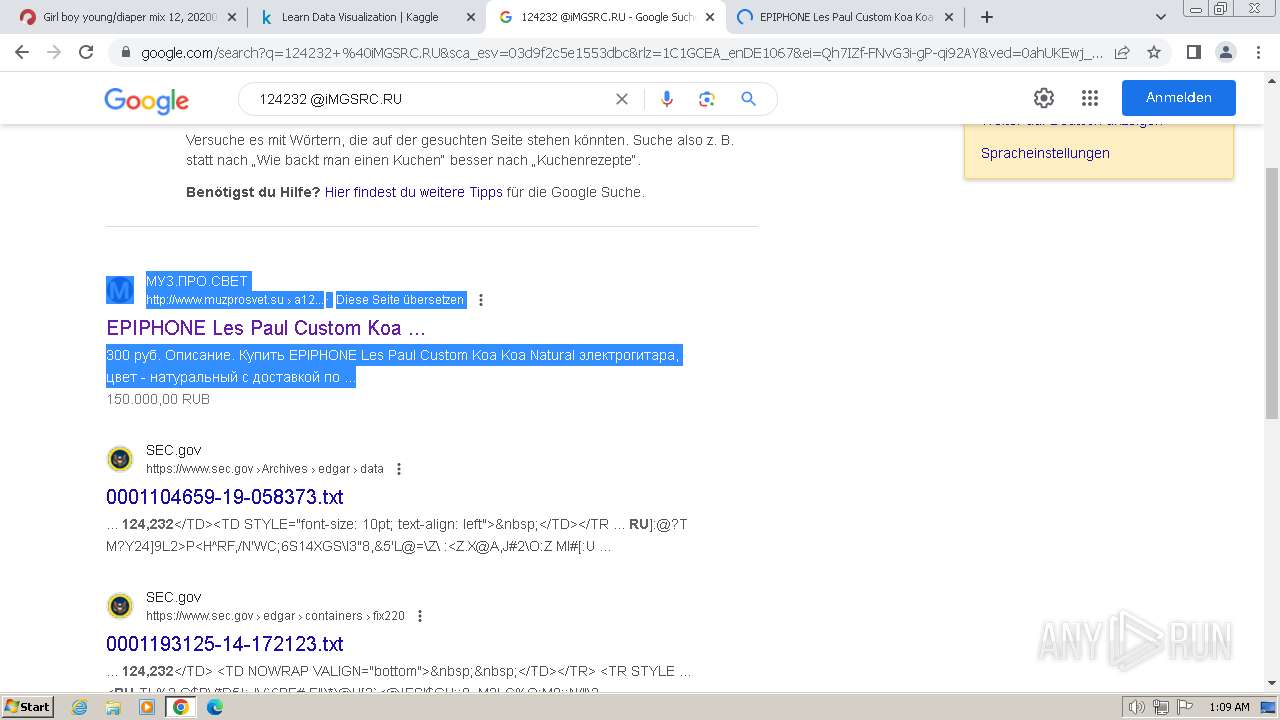Focus the browser address bar
1280x720 pixels.
[621, 53]
